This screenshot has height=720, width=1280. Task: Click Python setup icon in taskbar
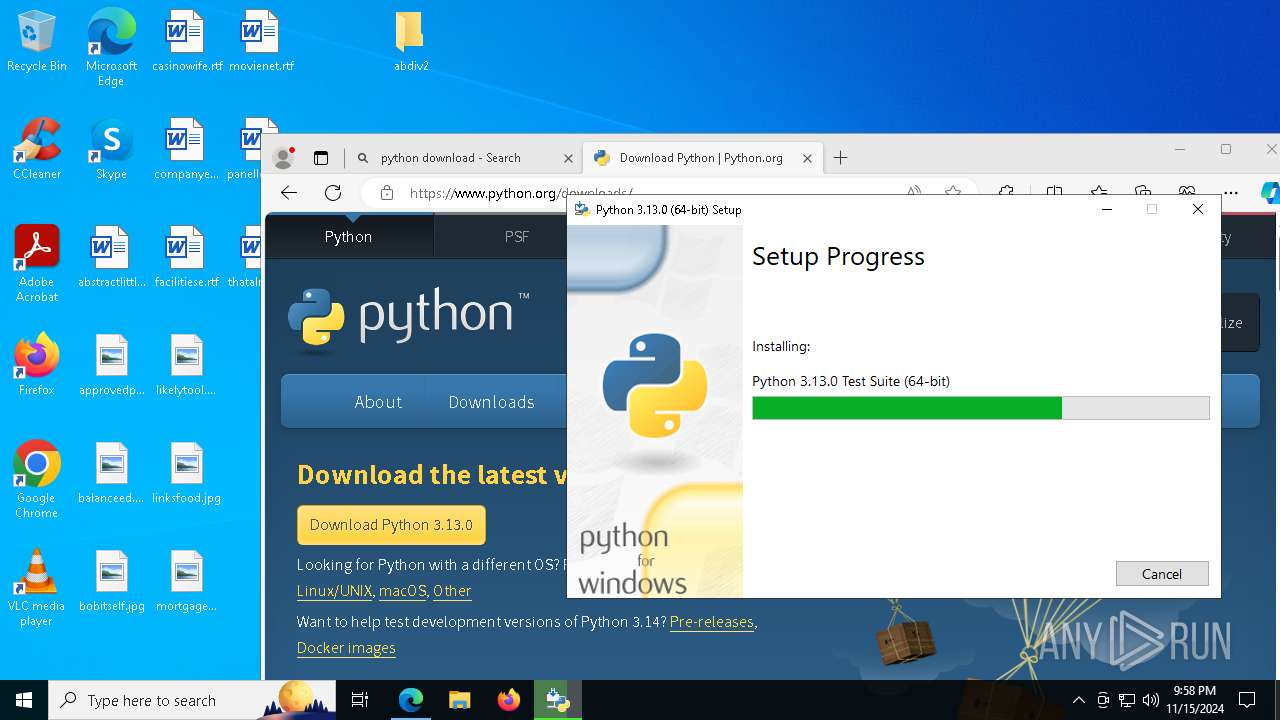tap(557, 700)
